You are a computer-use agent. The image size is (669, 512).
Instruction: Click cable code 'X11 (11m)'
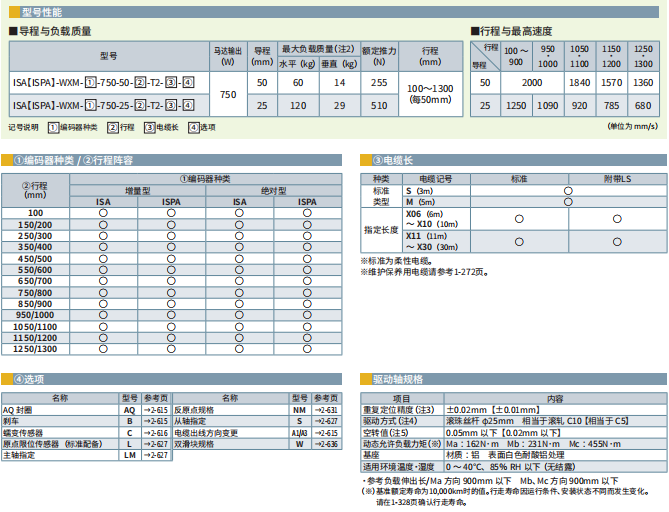coord(426,236)
